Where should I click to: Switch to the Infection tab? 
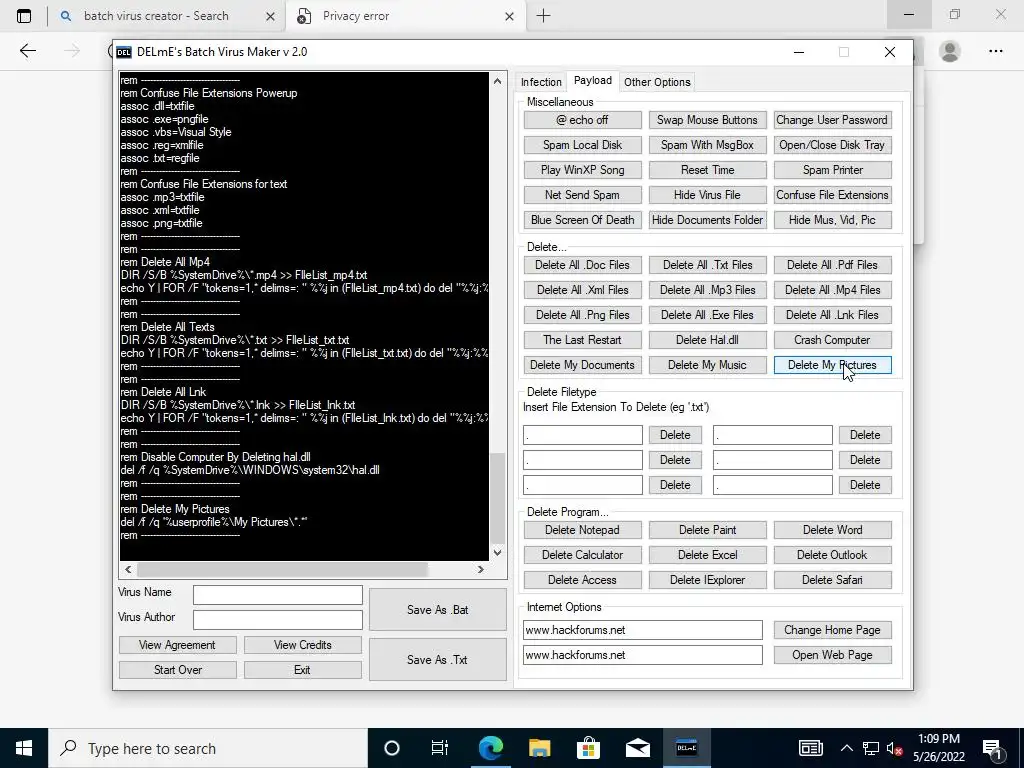click(x=541, y=82)
